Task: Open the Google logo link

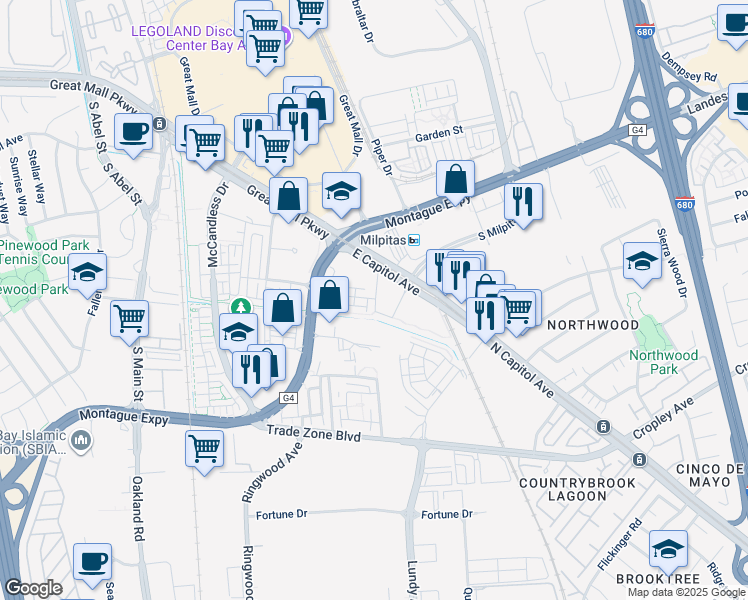Action: click(x=34, y=588)
